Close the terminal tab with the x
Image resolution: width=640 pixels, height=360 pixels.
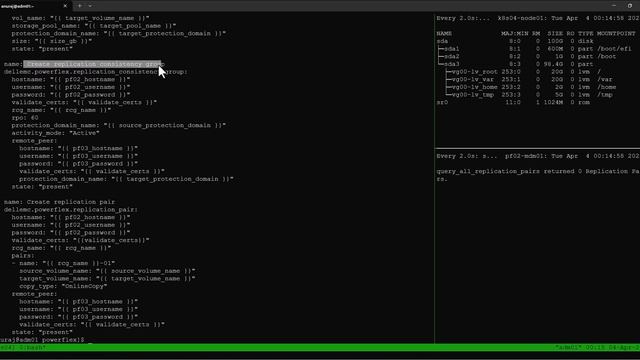point(65,6)
